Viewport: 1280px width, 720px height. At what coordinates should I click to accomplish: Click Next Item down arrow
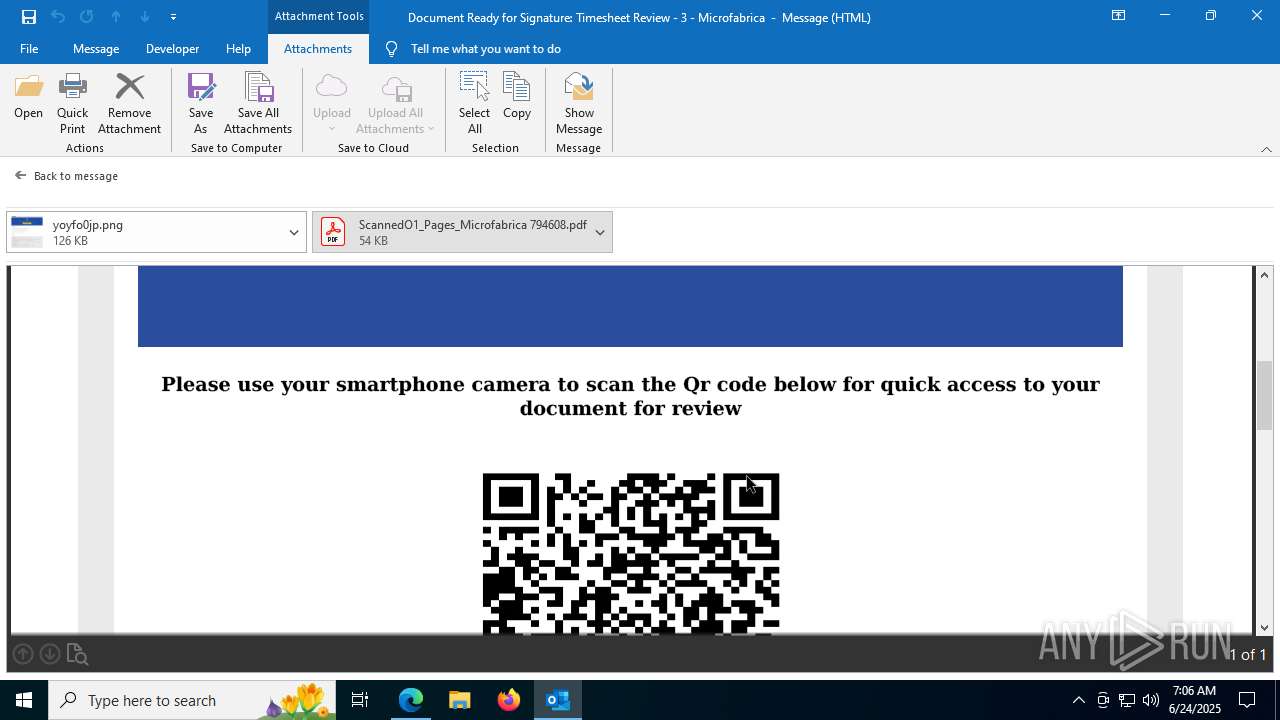(145, 17)
